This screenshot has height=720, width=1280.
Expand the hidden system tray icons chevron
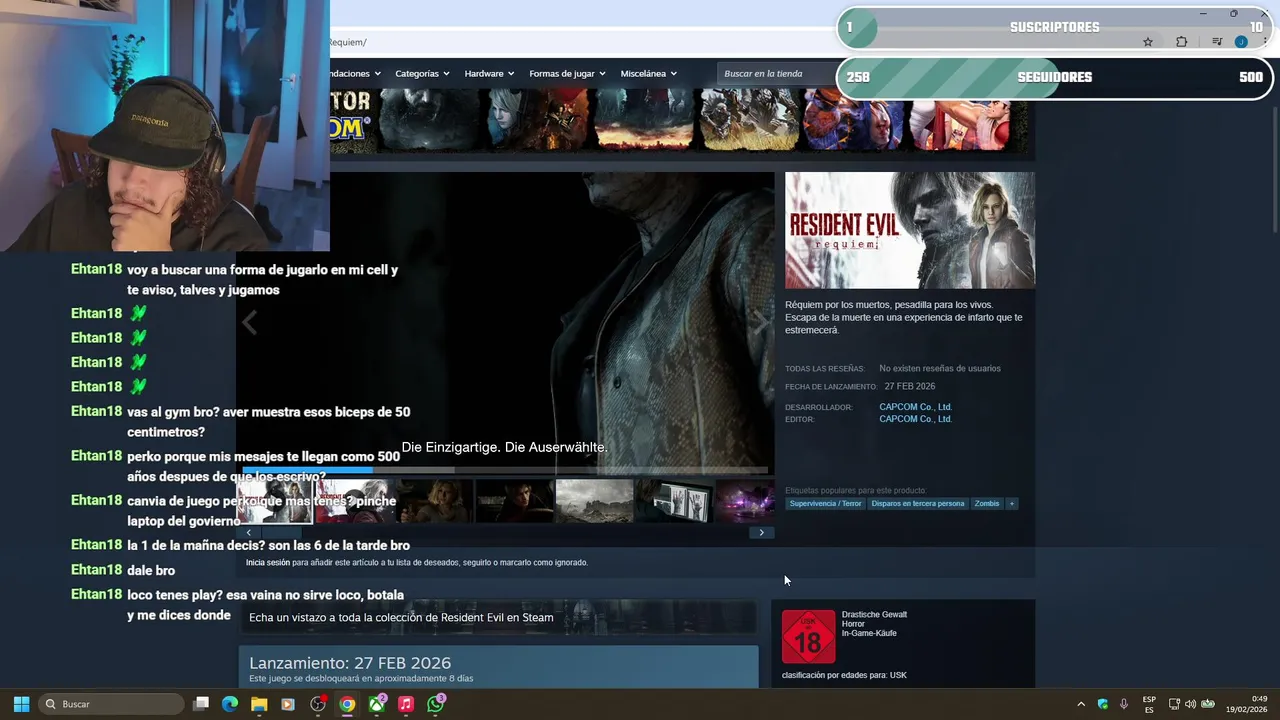(1081, 704)
